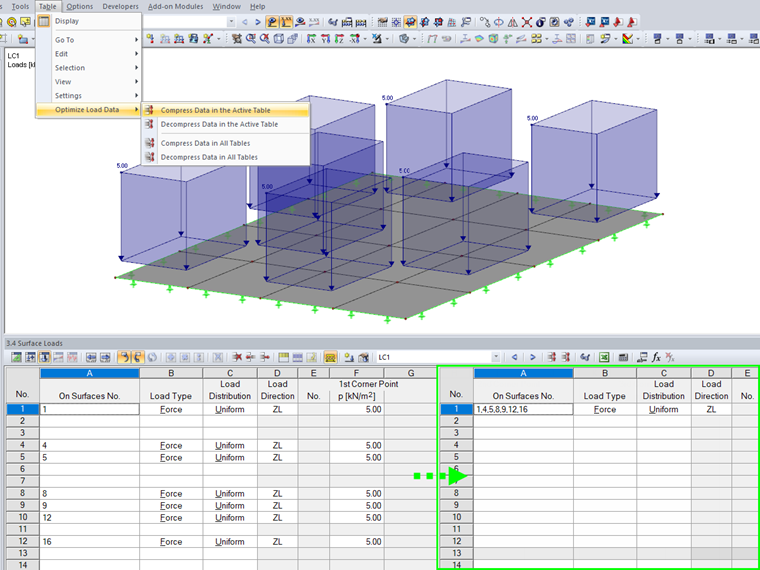
Task: Toggle the highlighted yellow keyboard-like table button
Action: 331,357
